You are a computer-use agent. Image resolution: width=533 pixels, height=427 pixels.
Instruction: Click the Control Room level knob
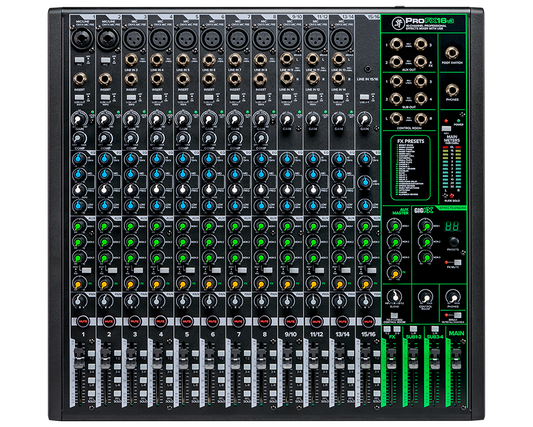point(425,297)
